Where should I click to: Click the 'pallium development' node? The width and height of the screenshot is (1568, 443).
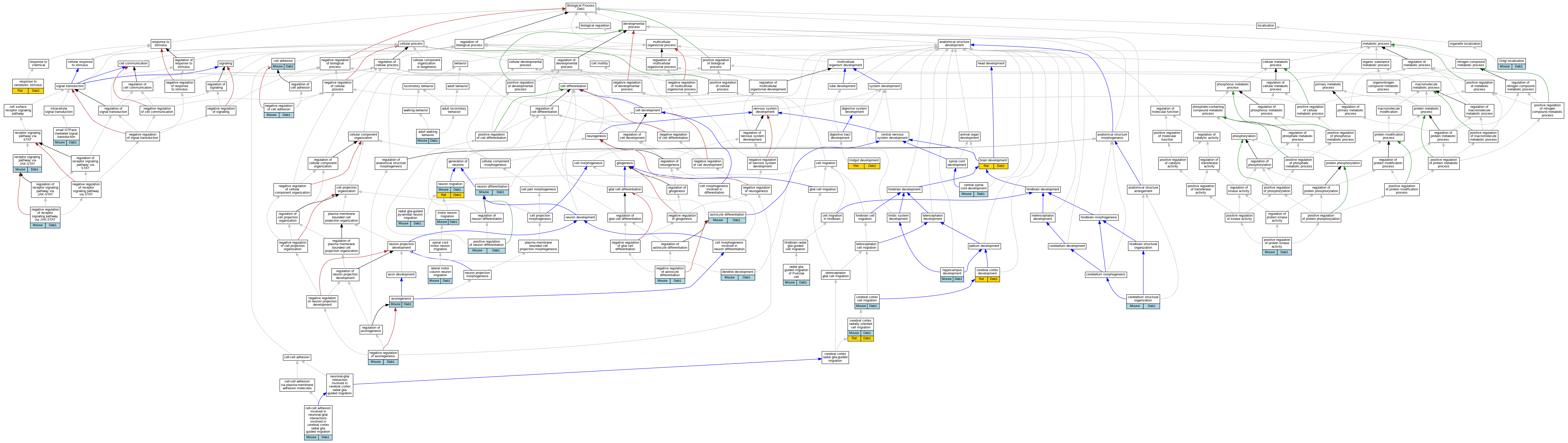[984, 246]
